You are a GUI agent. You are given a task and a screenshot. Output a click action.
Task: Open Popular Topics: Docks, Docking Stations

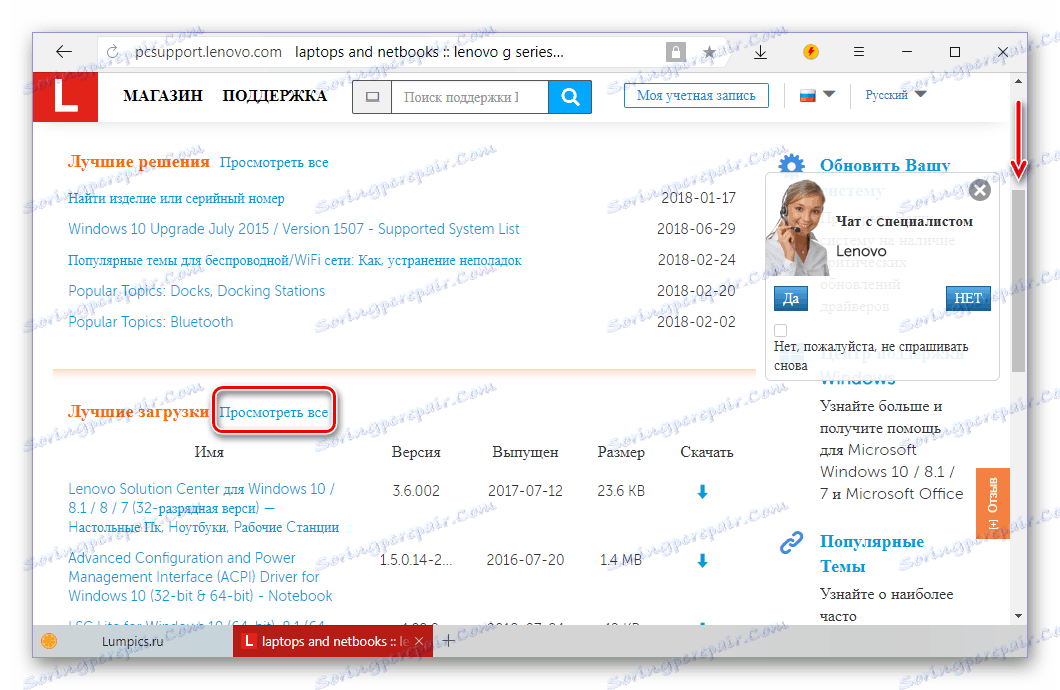197,291
